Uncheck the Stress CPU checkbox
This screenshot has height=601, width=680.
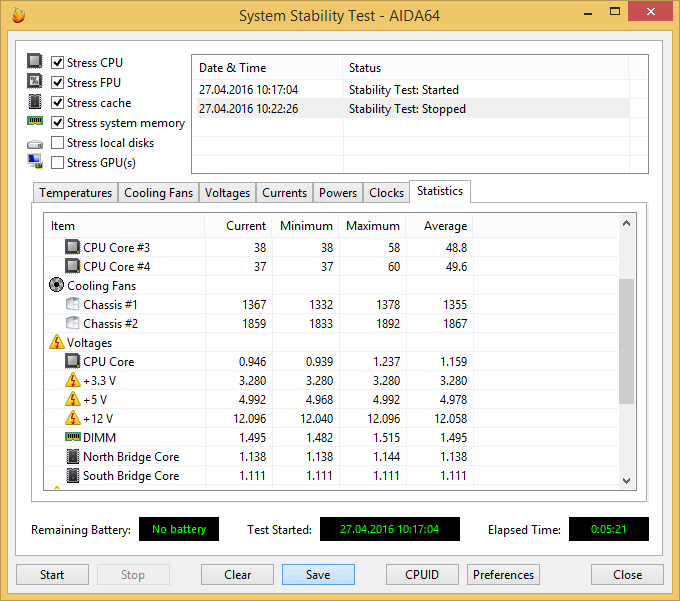pos(57,62)
